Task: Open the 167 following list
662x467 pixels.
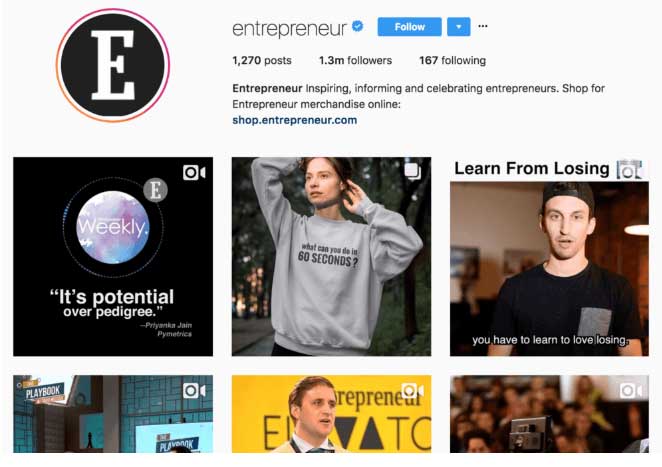Action: coord(453,60)
